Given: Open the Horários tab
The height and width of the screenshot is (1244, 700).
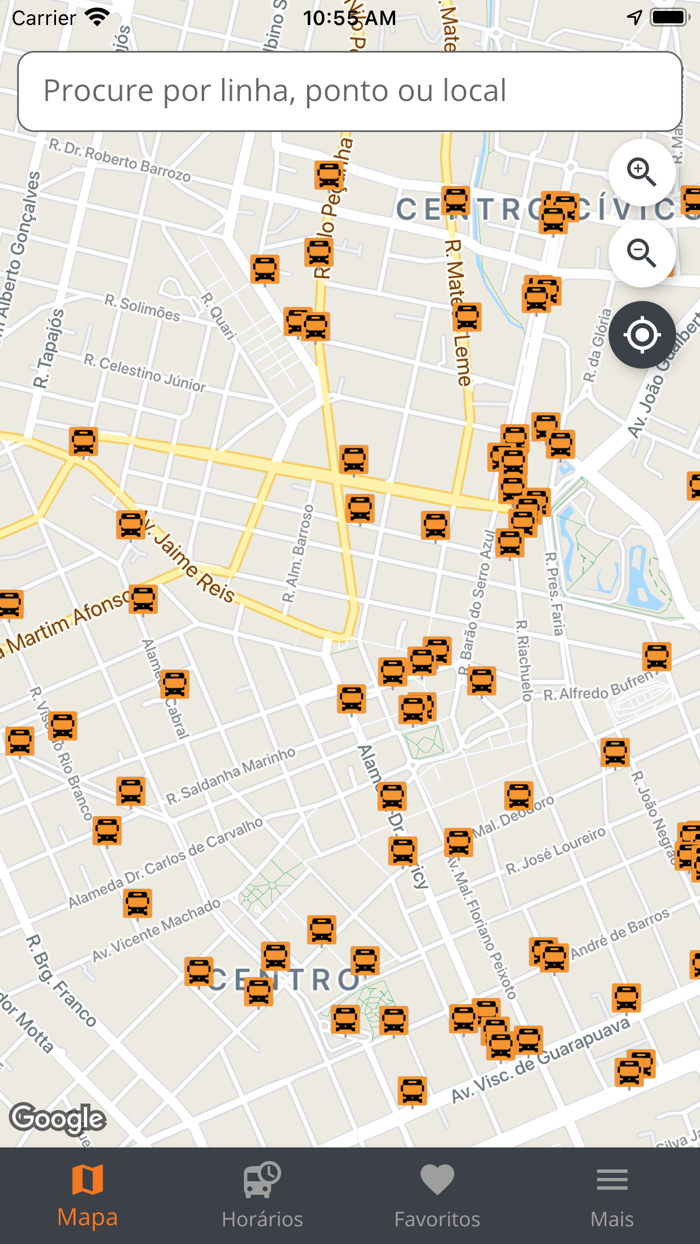Looking at the screenshot, I should pyautogui.click(x=262, y=1195).
